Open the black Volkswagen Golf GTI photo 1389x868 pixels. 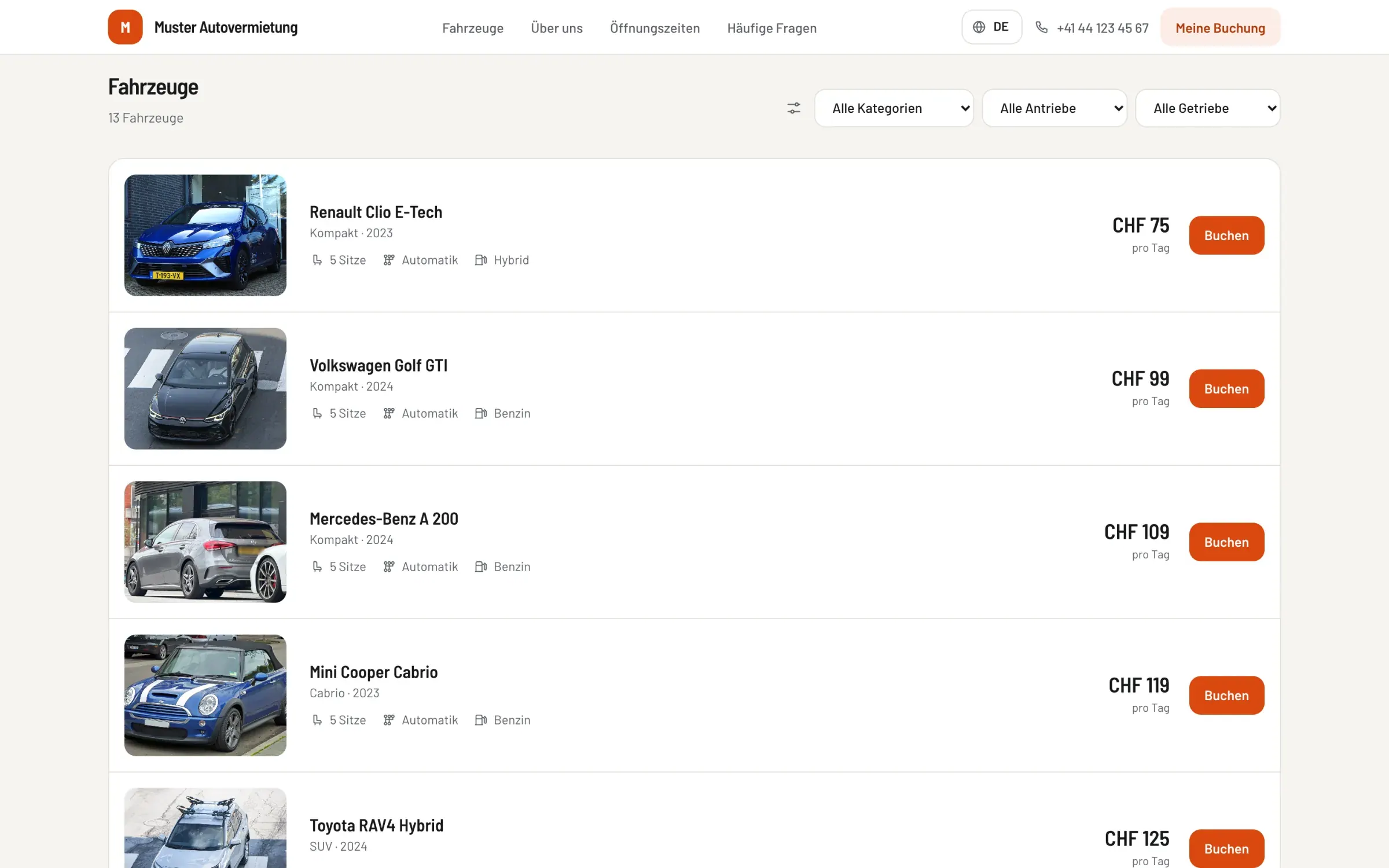(x=205, y=389)
